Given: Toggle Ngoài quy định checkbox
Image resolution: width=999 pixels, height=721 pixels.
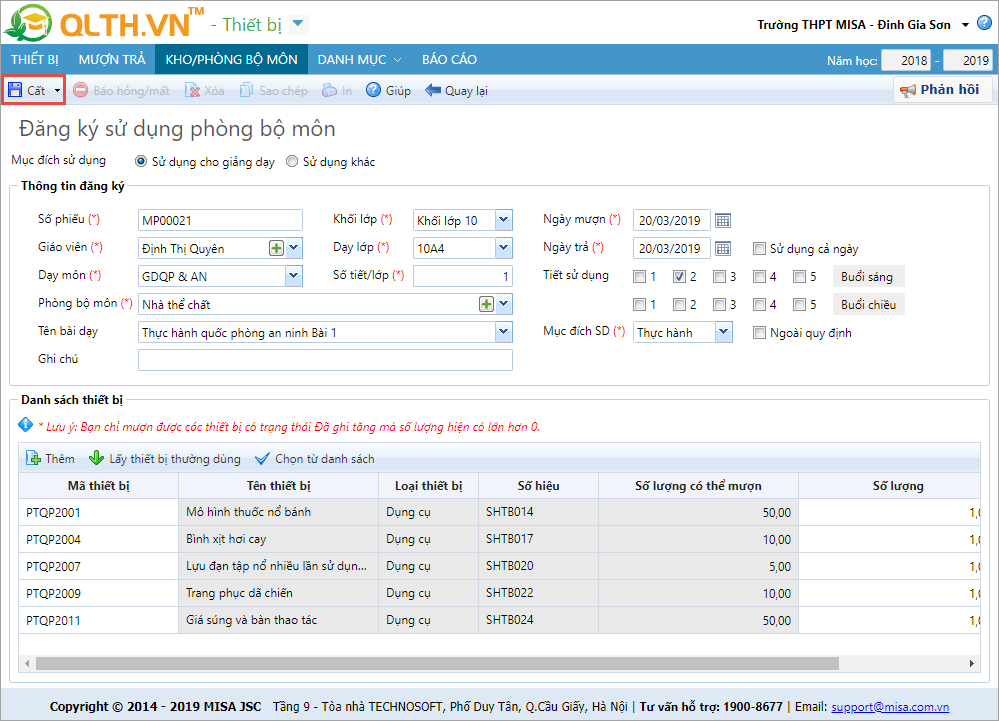Looking at the screenshot, I should coord(759,332).
